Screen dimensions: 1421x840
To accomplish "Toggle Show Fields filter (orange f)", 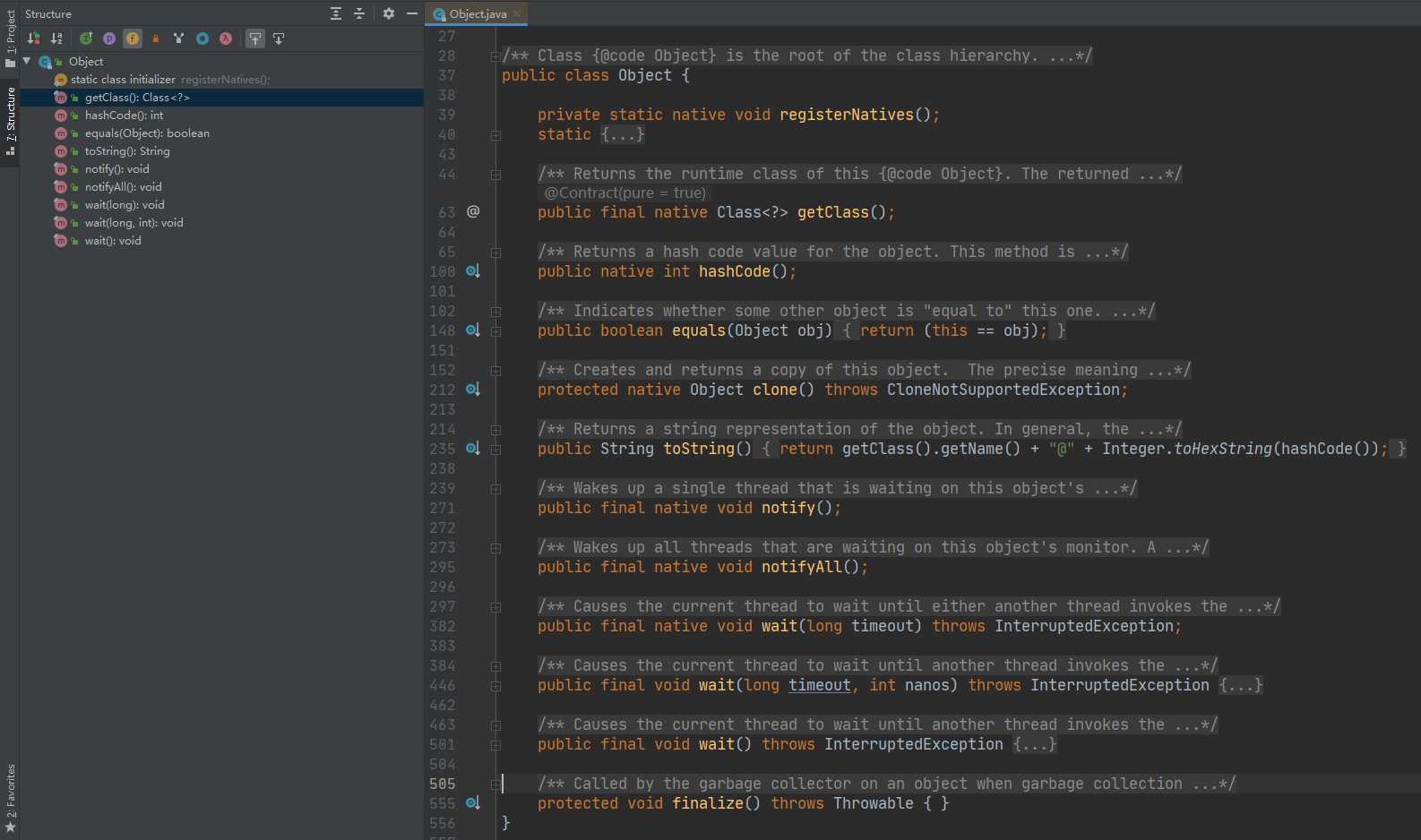I will (133, 39).
